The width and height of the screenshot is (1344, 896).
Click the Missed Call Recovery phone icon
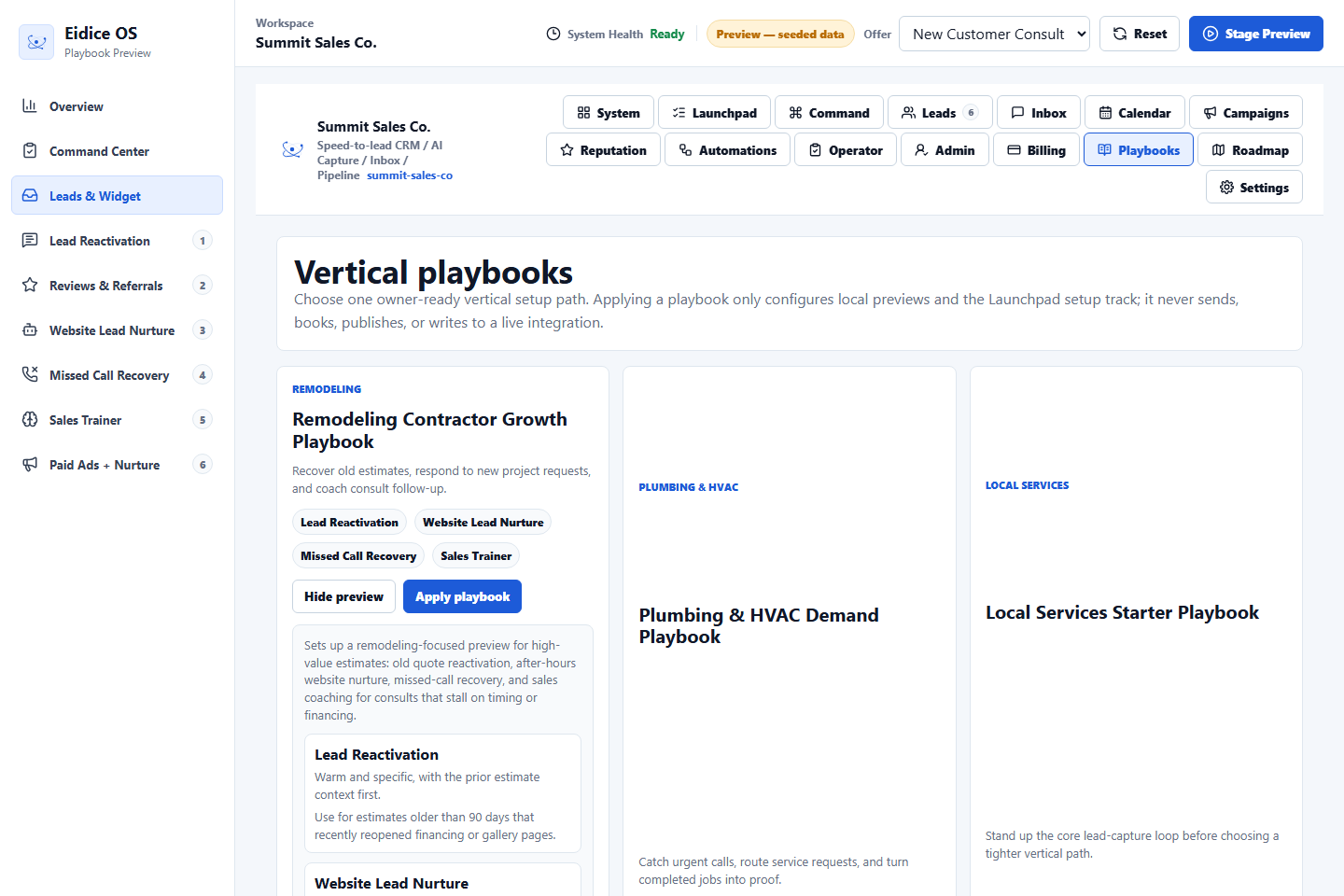[30, 374]
